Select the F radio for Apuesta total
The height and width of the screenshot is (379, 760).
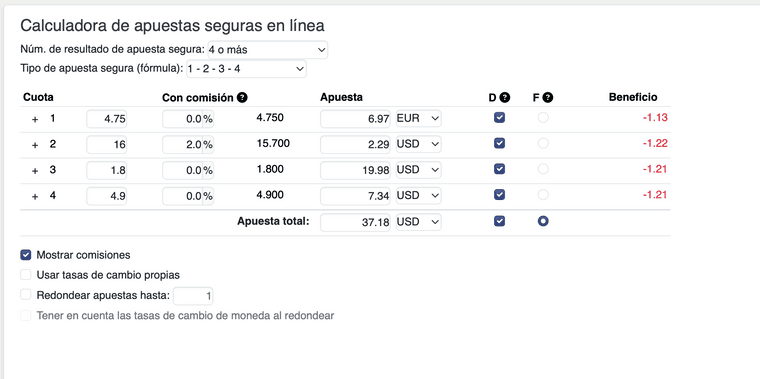tap(543, 221)
